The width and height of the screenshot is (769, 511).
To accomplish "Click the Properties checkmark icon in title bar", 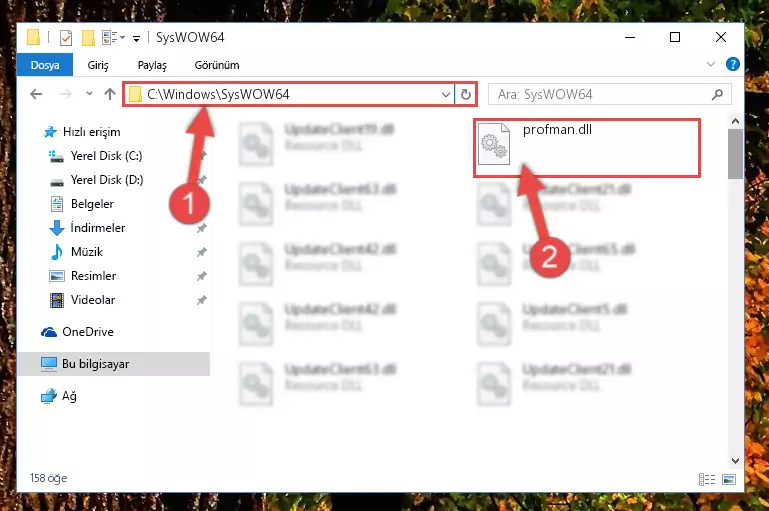I will (66, 38).
